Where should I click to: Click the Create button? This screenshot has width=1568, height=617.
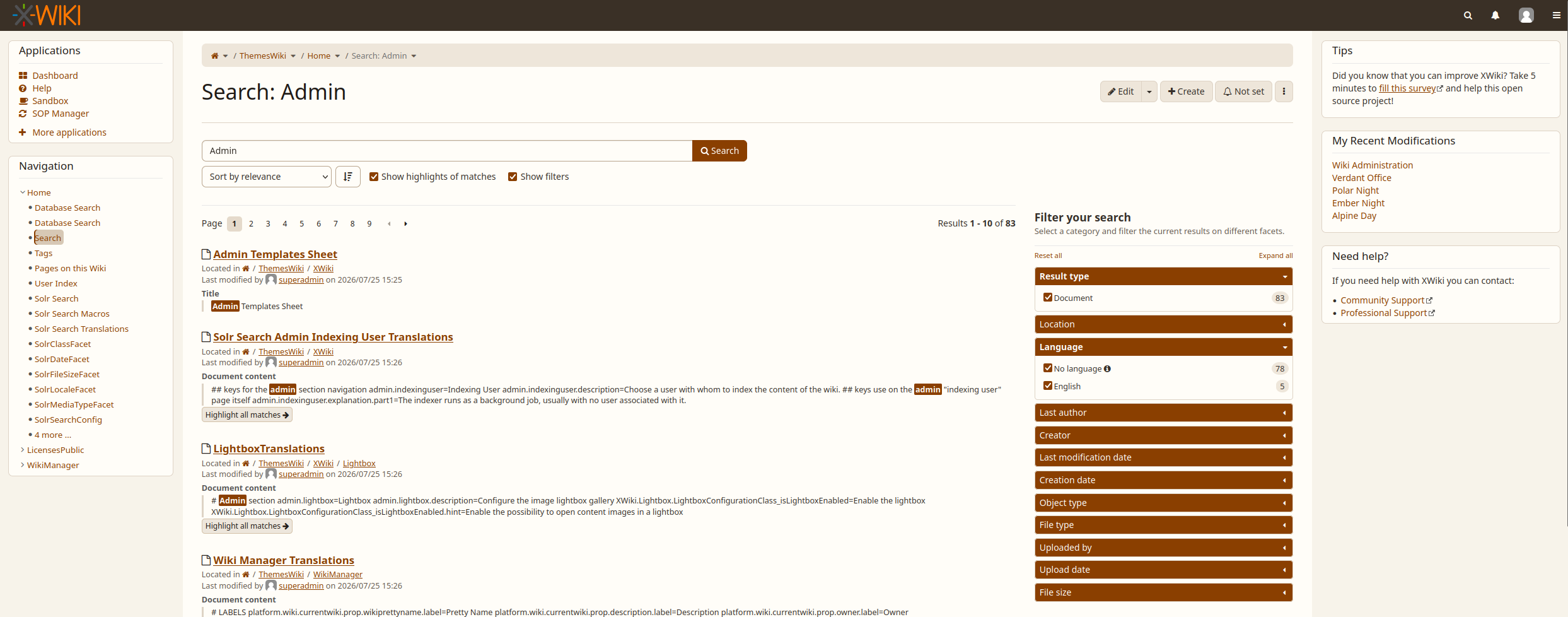click(1186, 91)
